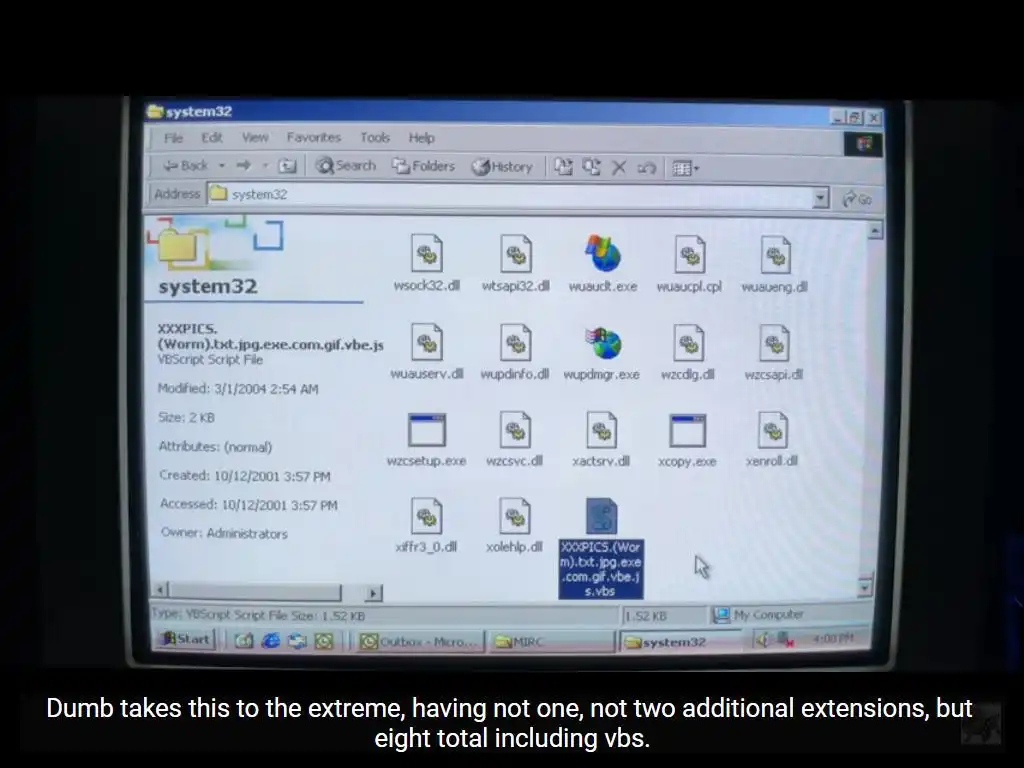Select the wupdinfo.dll file icon
Image resolution: width=1024 pixels, height=768 pixels.
tap(516, 342)
